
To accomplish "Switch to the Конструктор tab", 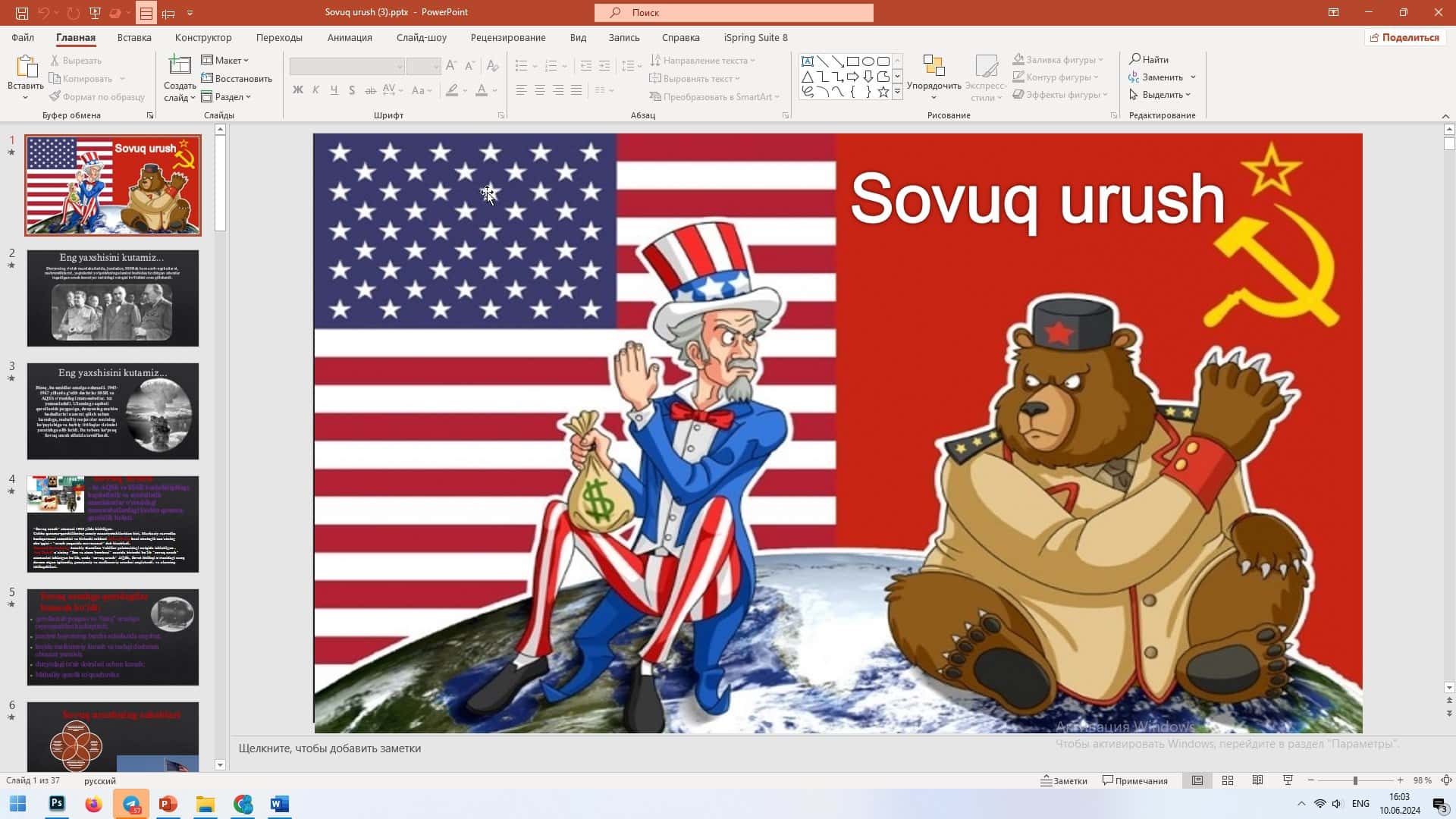I will pyautogui.click(x=203, y=37).
